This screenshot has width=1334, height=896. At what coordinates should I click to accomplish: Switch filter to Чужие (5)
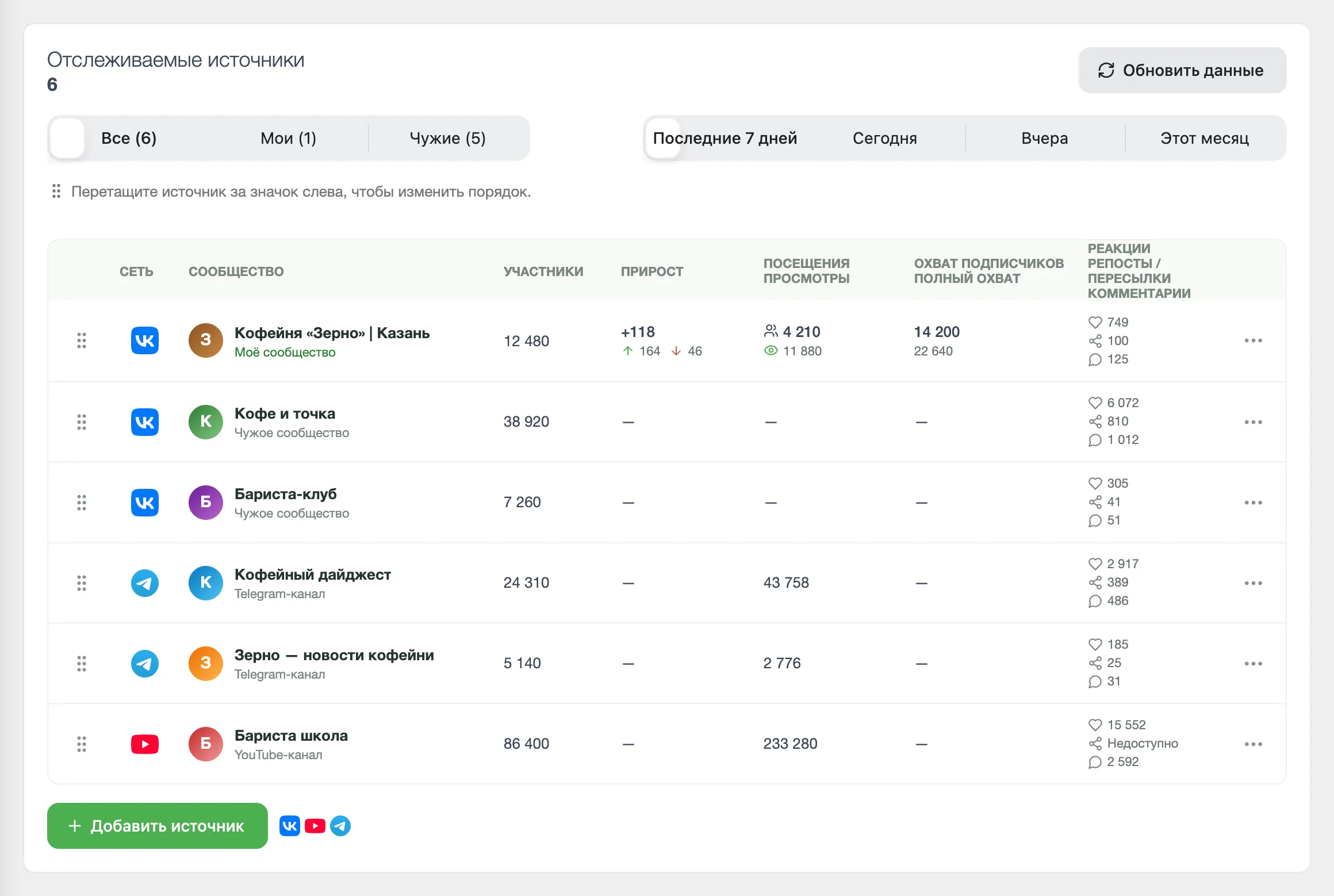(448, 138)
